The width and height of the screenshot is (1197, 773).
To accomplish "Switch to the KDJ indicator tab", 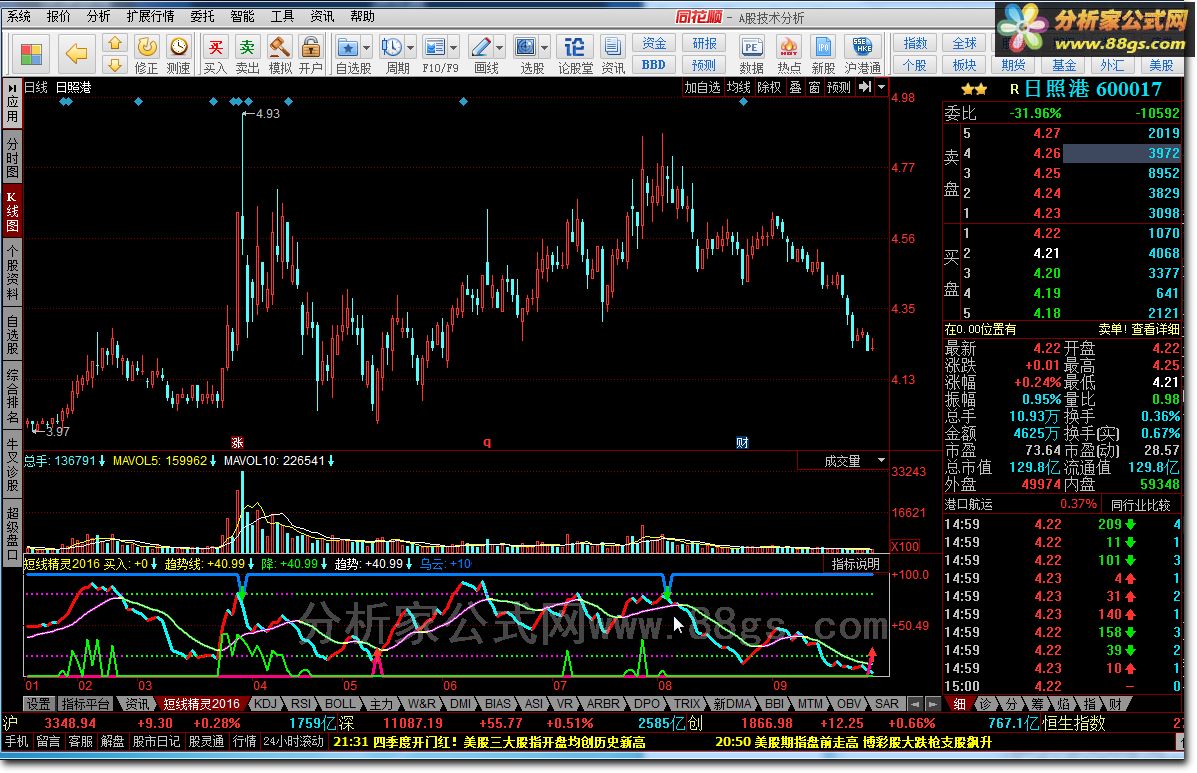I will click(x=264, y=704).
